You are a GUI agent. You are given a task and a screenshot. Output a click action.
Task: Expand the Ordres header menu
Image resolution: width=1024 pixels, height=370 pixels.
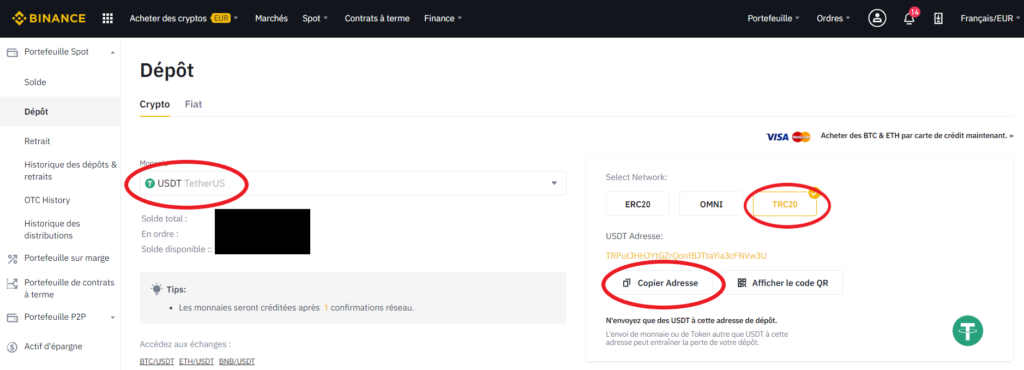tap(833, 18)
